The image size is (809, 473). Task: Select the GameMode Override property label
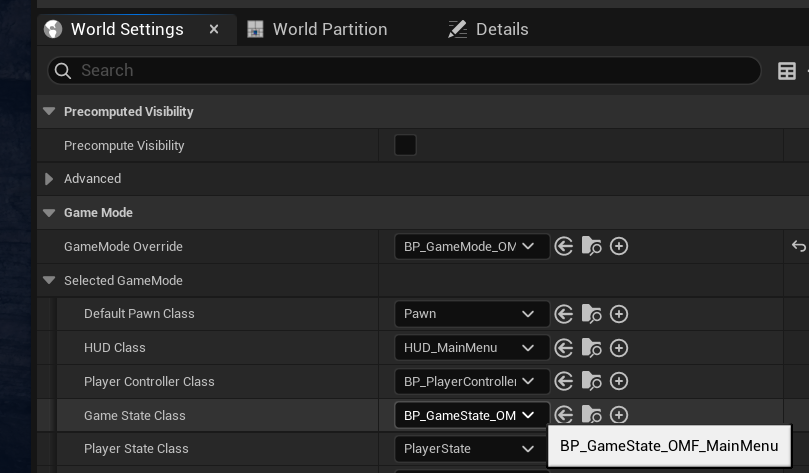123,247
